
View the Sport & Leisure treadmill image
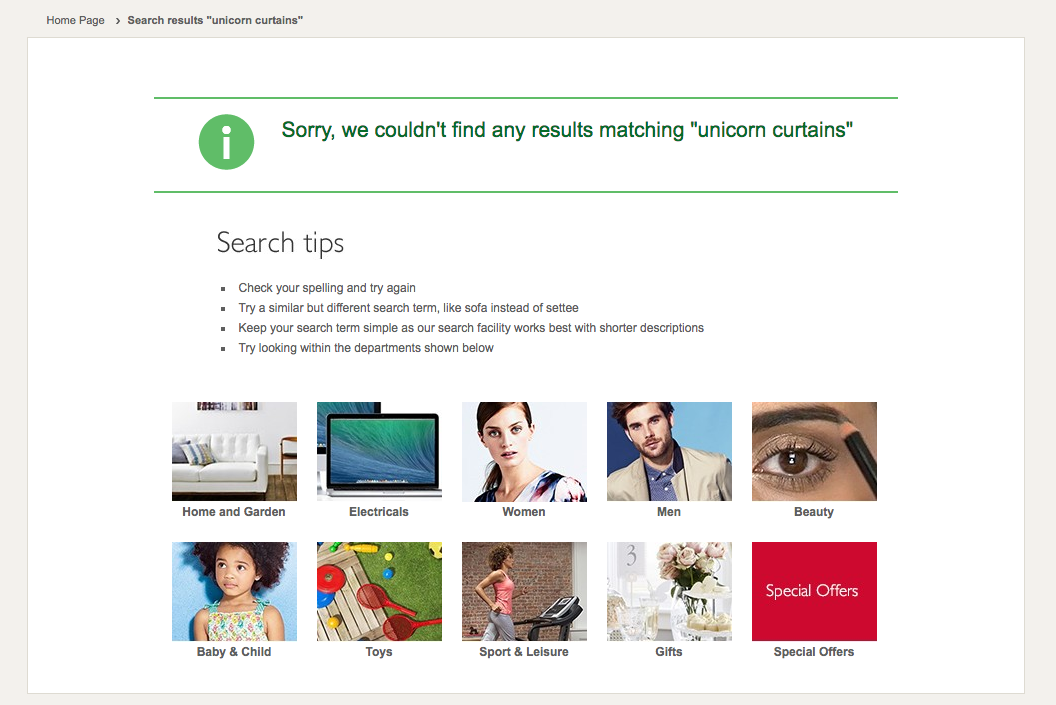click(x=524, y=591)
